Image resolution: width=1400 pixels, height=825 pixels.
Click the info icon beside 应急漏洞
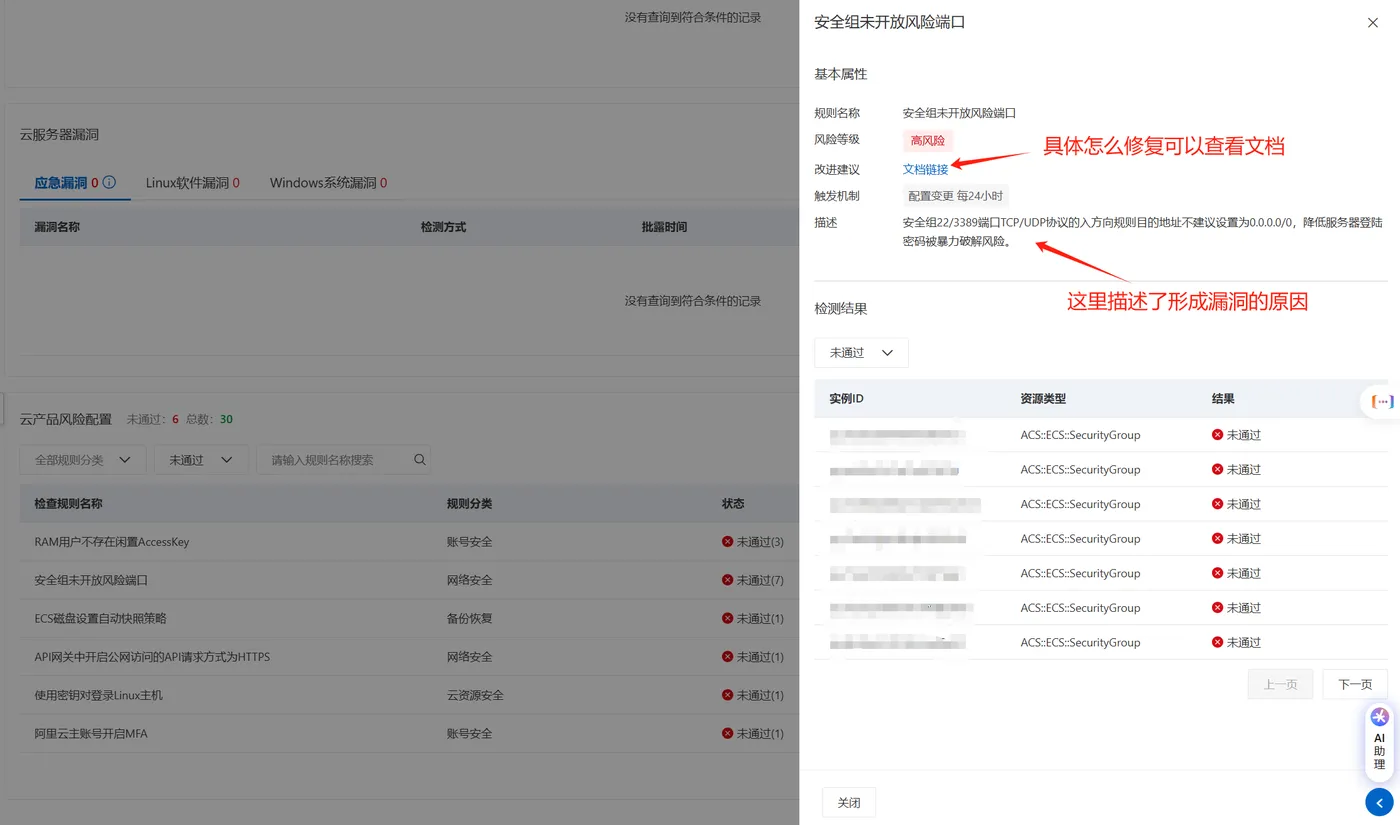[x=109, y=183]
